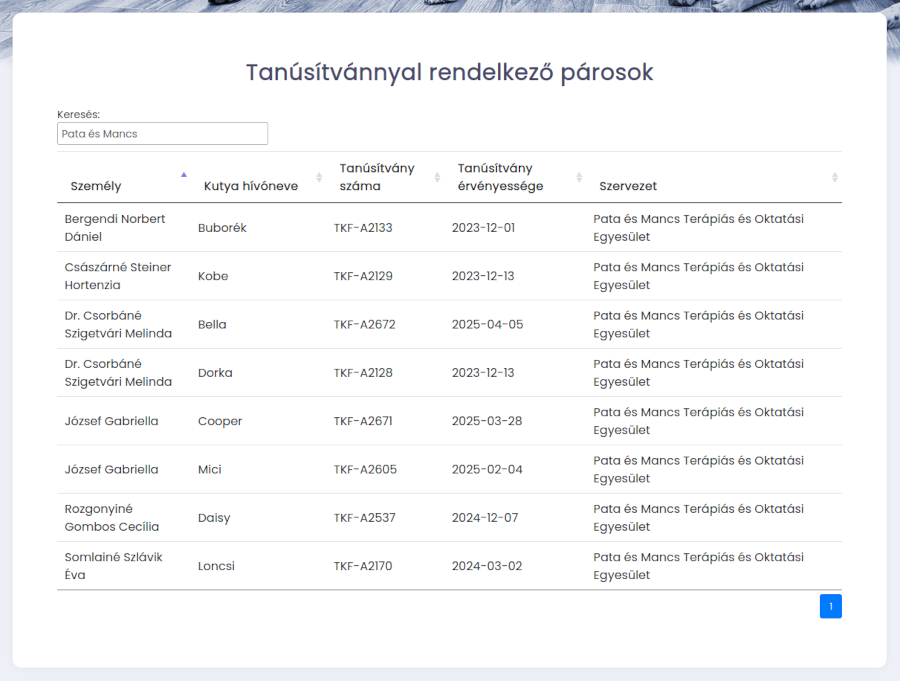Screen dimensions: 900x681
Task: Click organization cell in Loncsi row
Action: click(x=714, y=566)
